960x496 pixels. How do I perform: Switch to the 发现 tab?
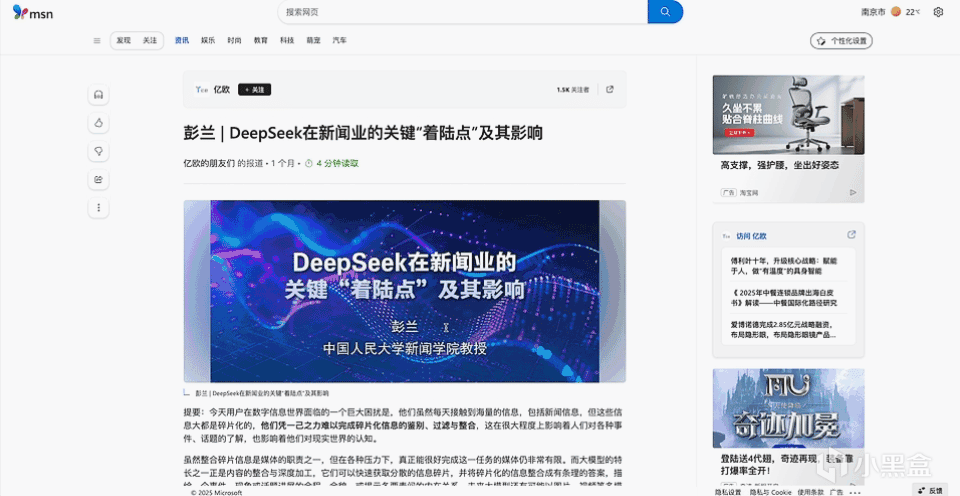pos(124,40)
